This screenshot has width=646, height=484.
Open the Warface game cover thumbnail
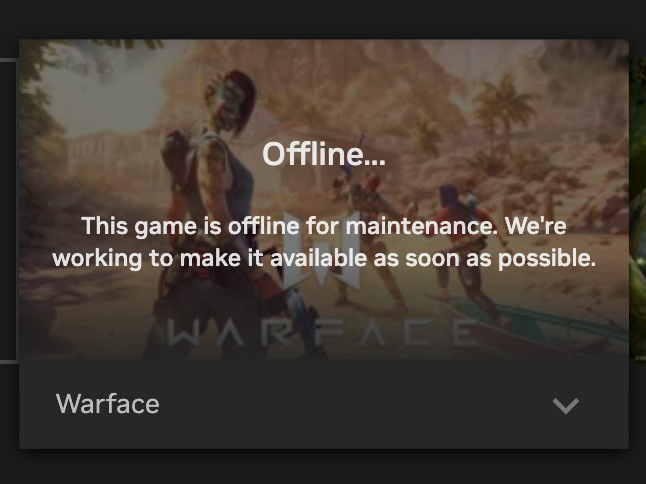click(324, 199)
